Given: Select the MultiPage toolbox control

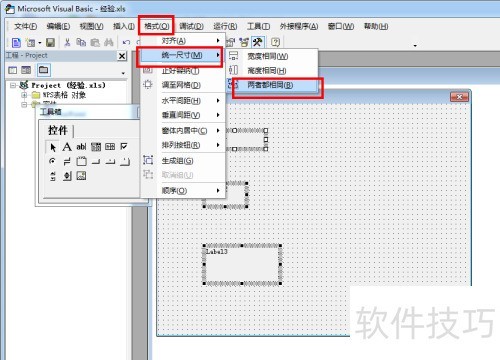Looking at the screenshot, I should [x=125, y=162].
